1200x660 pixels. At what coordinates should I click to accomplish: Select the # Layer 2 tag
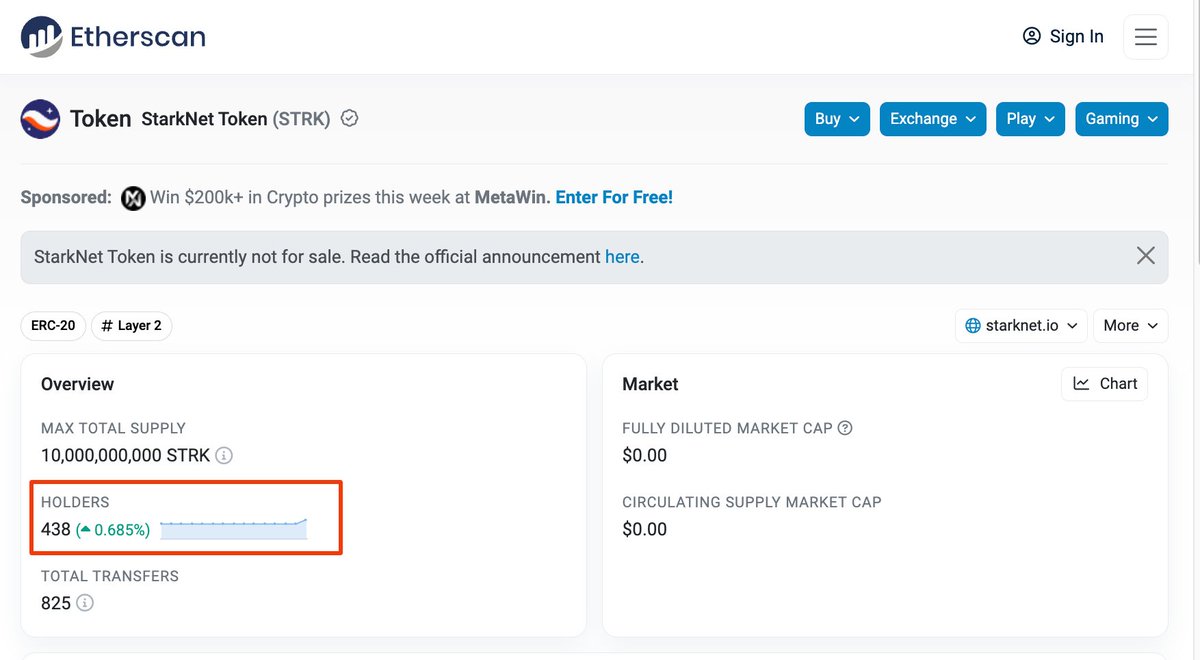(x=131, y=326)
